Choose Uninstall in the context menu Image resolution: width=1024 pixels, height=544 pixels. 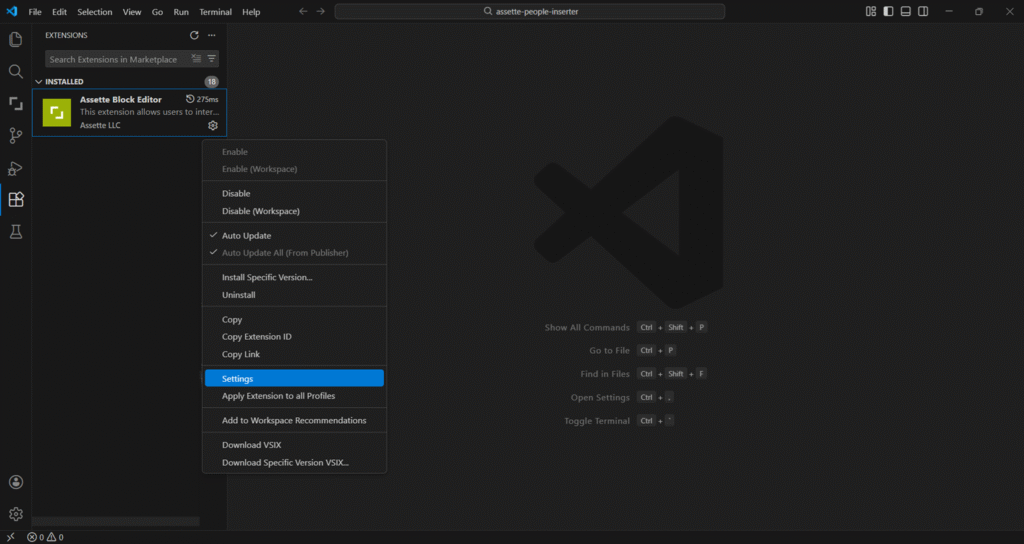pyautogui.click(x=238, y=295)
